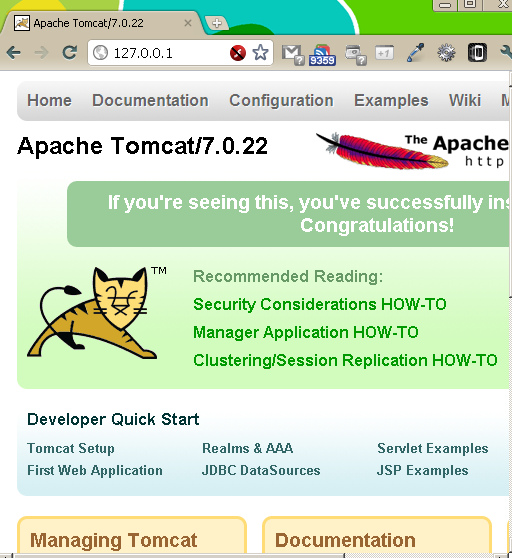This screenshot has width=512, height=558.
Task: Open Manager Application HOW-TO link
Action: (306, 333)
